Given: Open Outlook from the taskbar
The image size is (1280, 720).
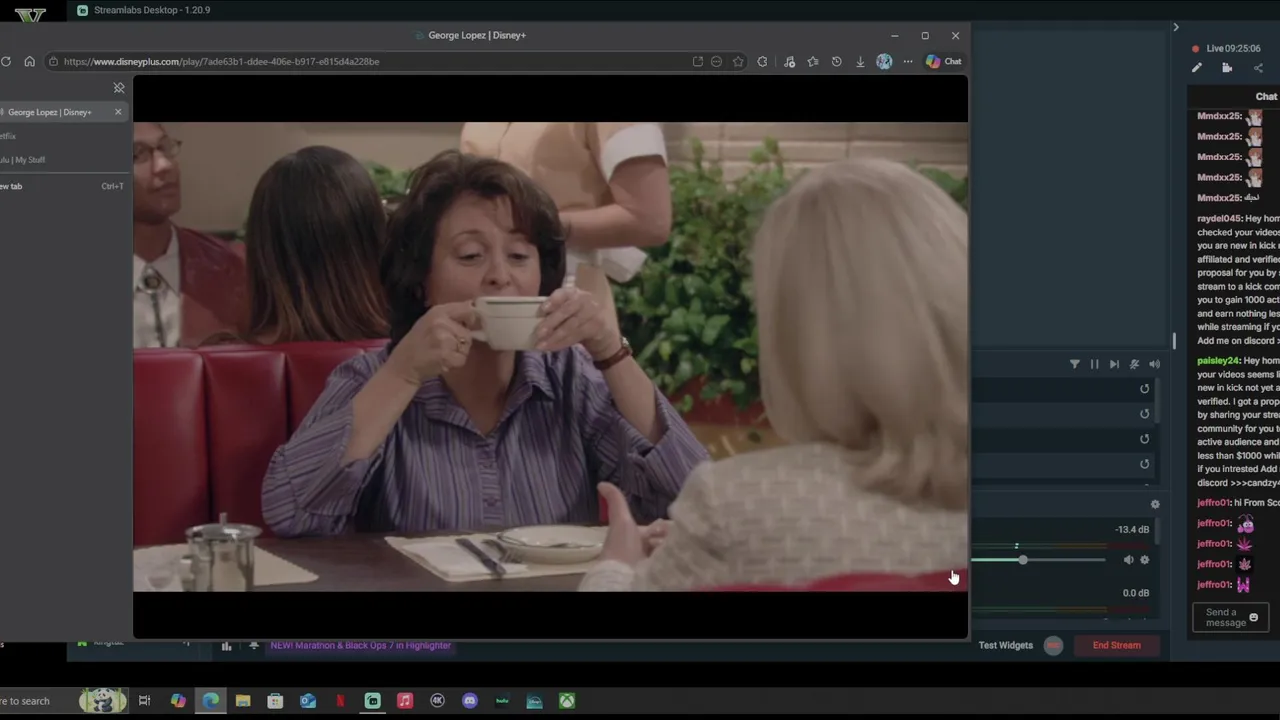Looking at the screenshot, I should pos(308,701).
